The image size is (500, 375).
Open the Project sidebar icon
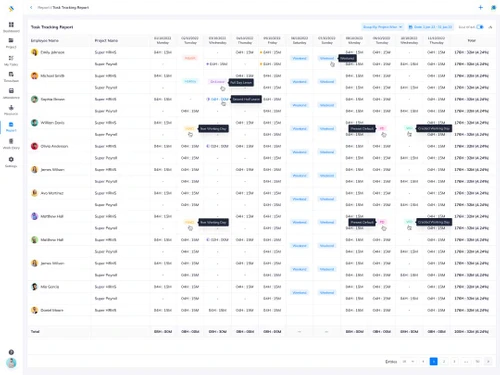coord(11,40)
